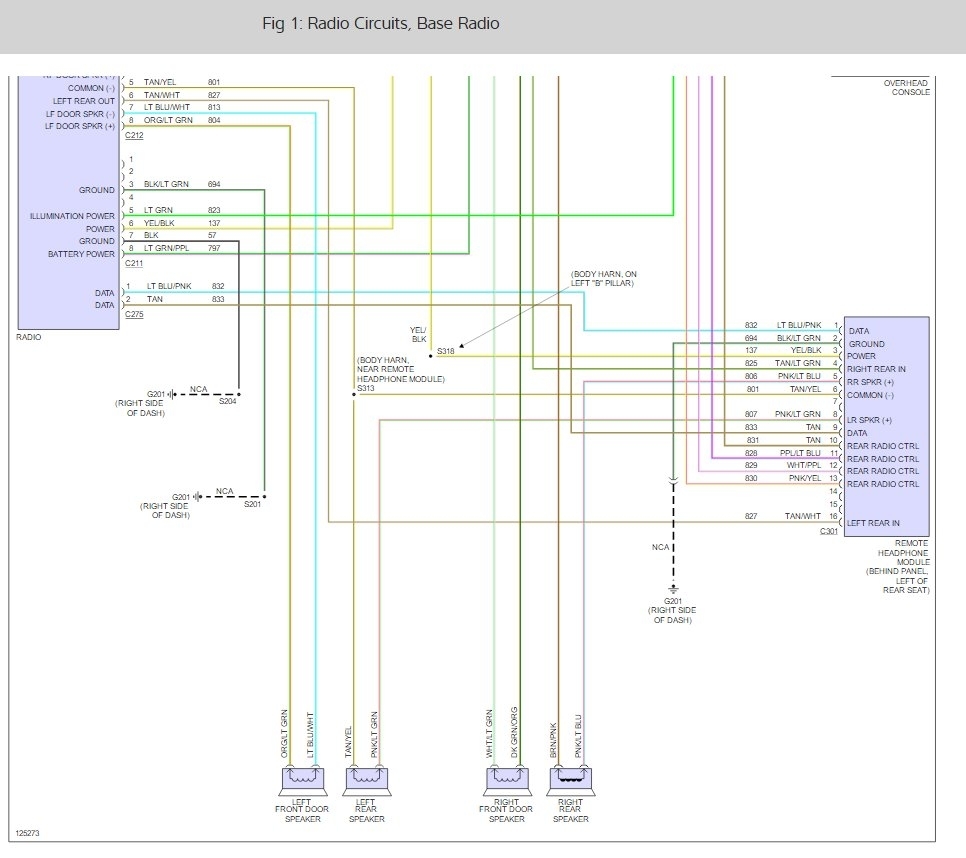Click the C301 connector label

tap(829, 531)
